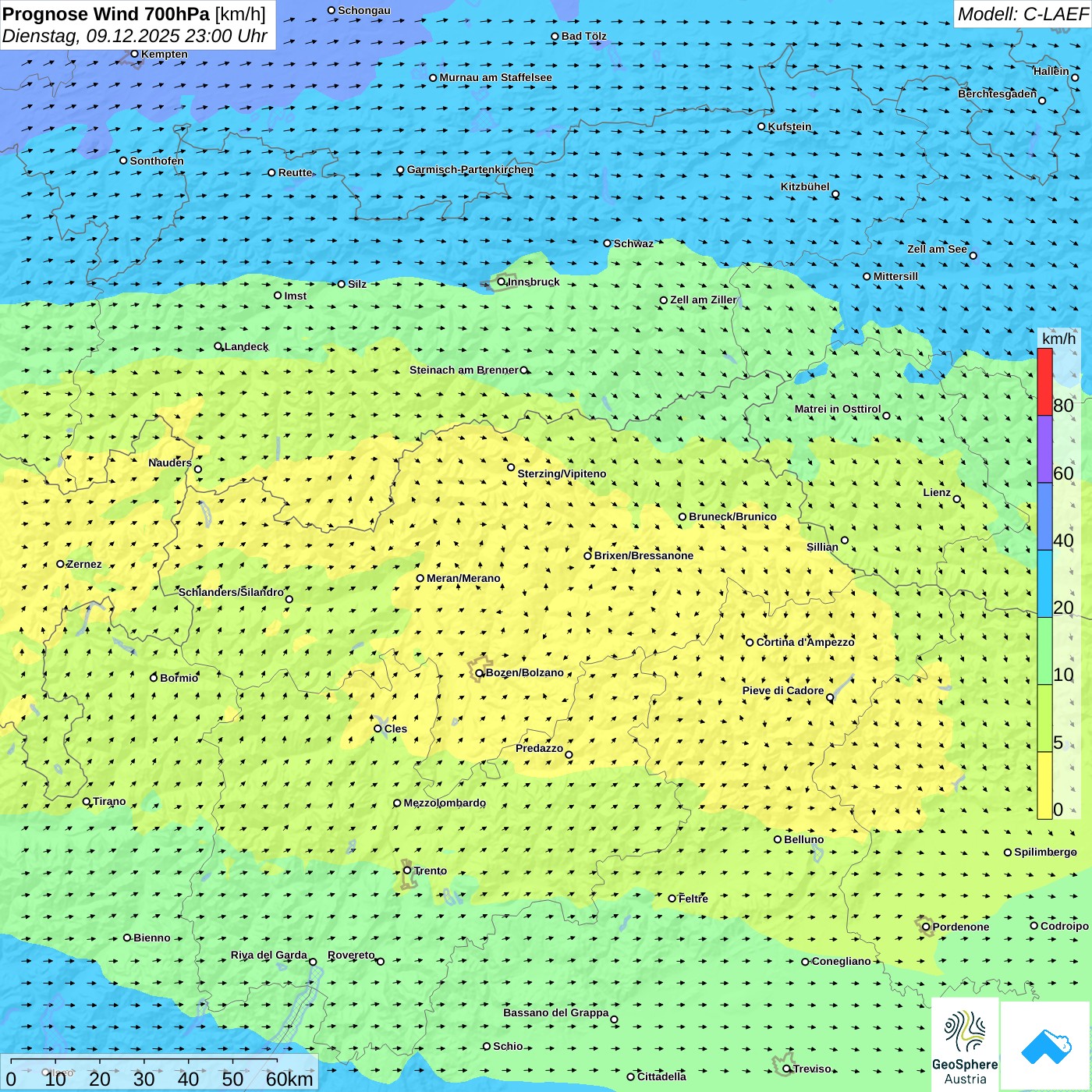Select the Cortina d'Ampezzo marker
1092x1092 pixels.
(750, 643)
